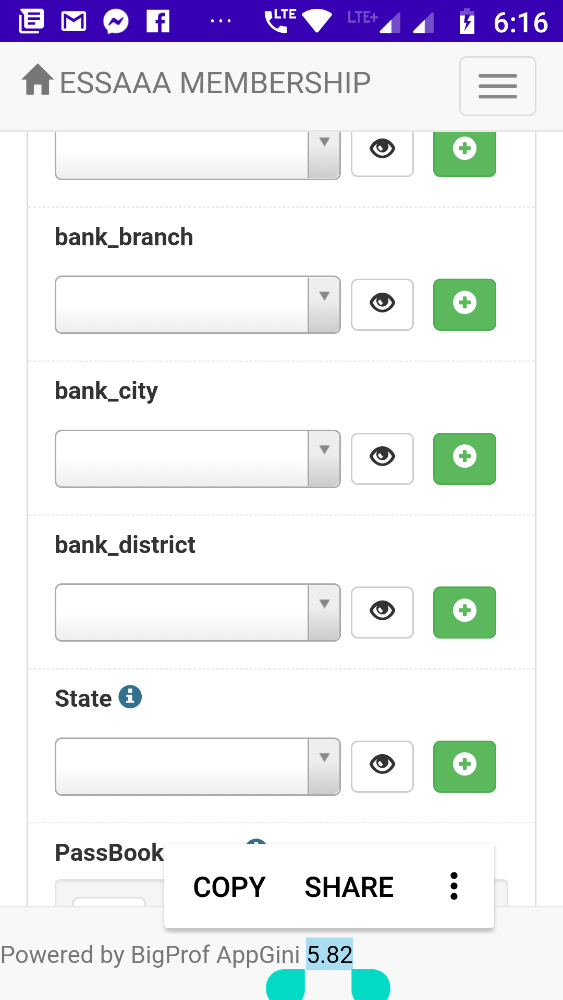Open more options in text selection popup
Screen dimensions: 563x1000
point(453,886)
